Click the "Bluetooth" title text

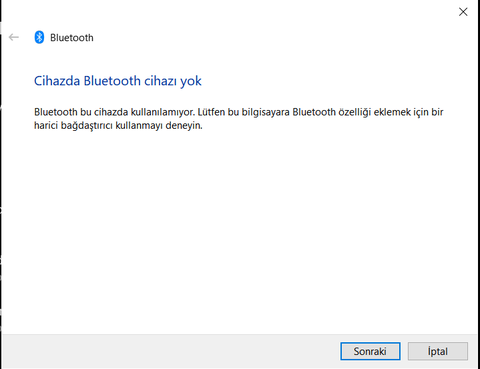72,38
